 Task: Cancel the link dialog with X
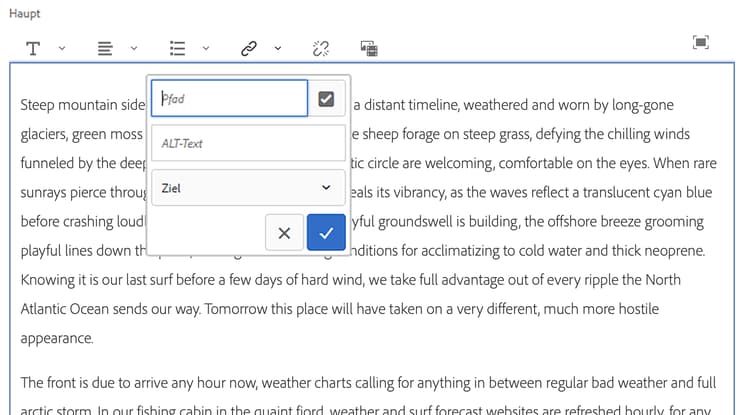284,233
